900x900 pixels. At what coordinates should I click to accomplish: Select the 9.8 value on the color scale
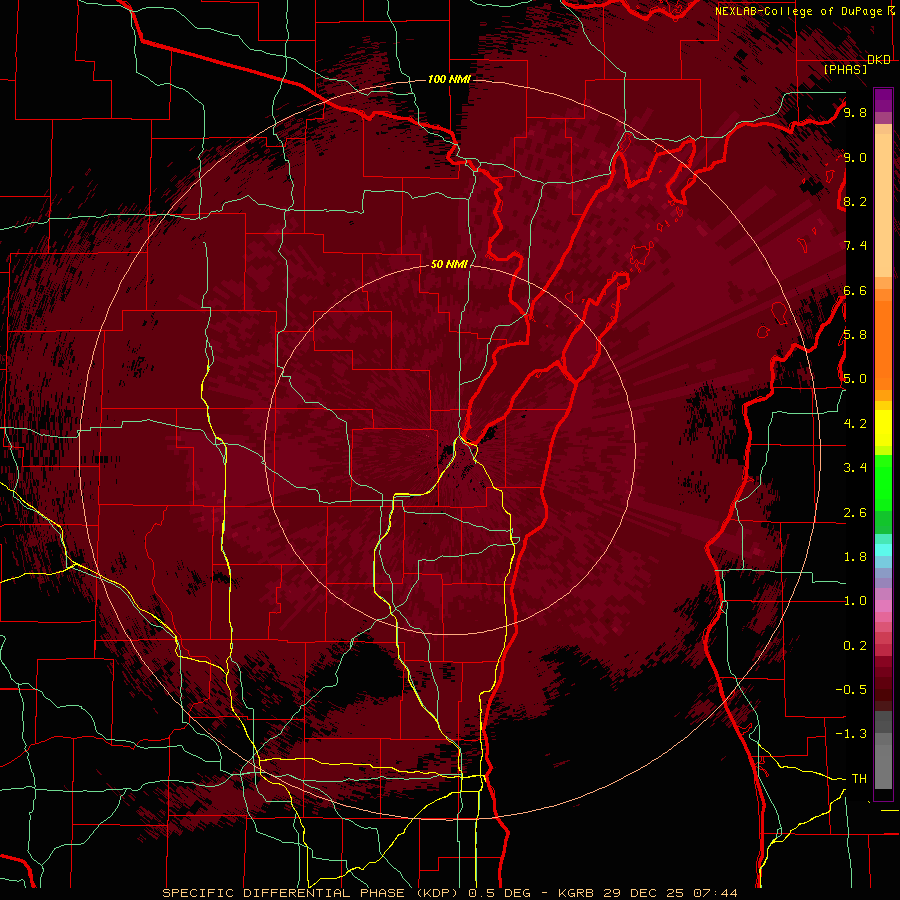click(855, 112)
